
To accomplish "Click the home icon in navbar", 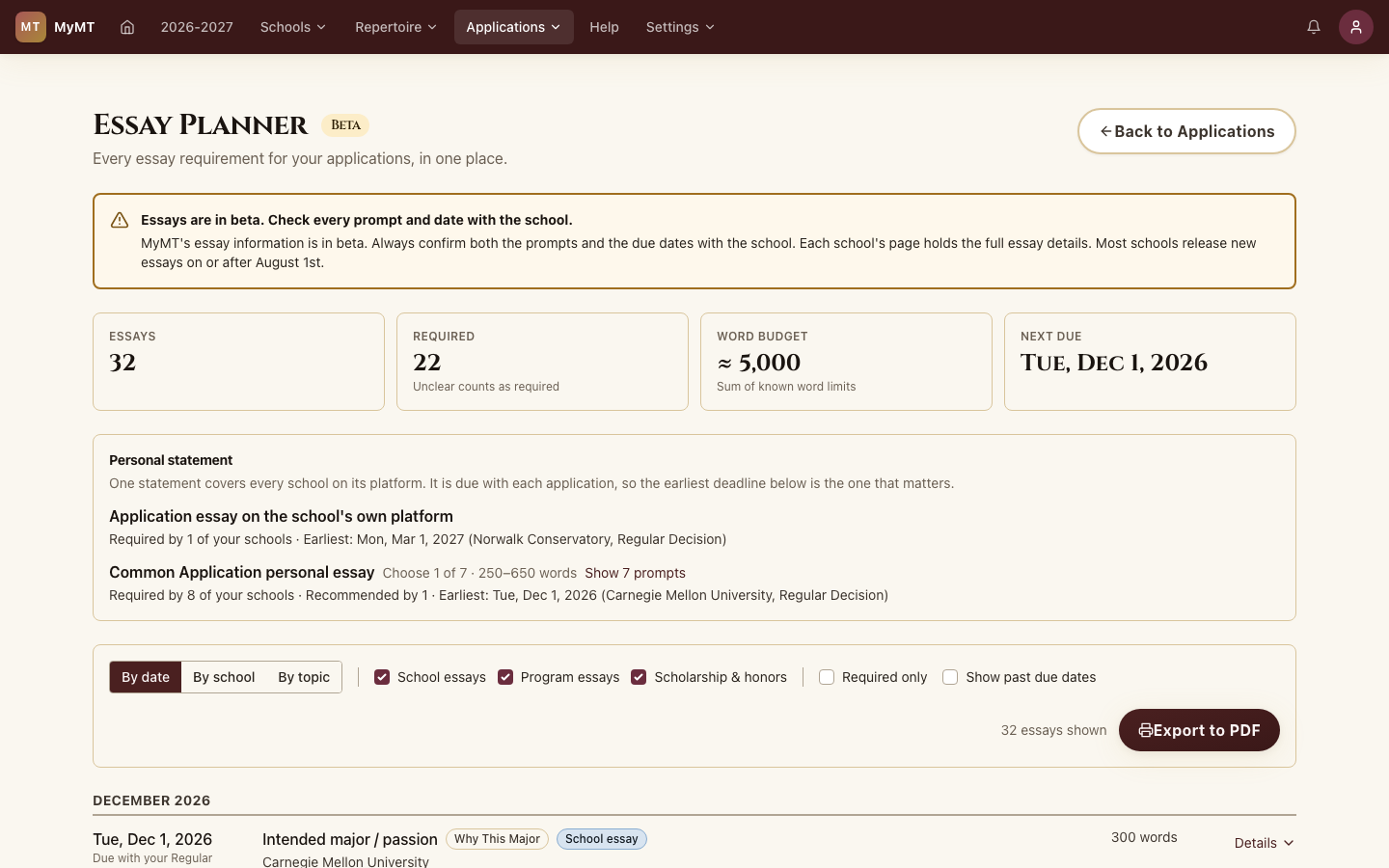I will [127, 27].
